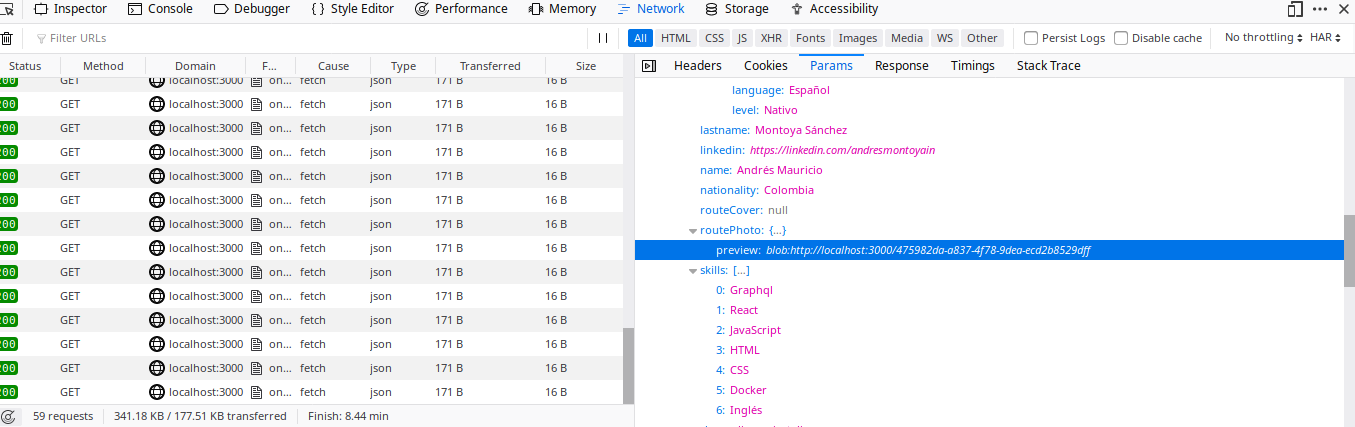This screenshot has width=1355, height=427.
Task: Filter requests by HTML
Action: point(676,38)
